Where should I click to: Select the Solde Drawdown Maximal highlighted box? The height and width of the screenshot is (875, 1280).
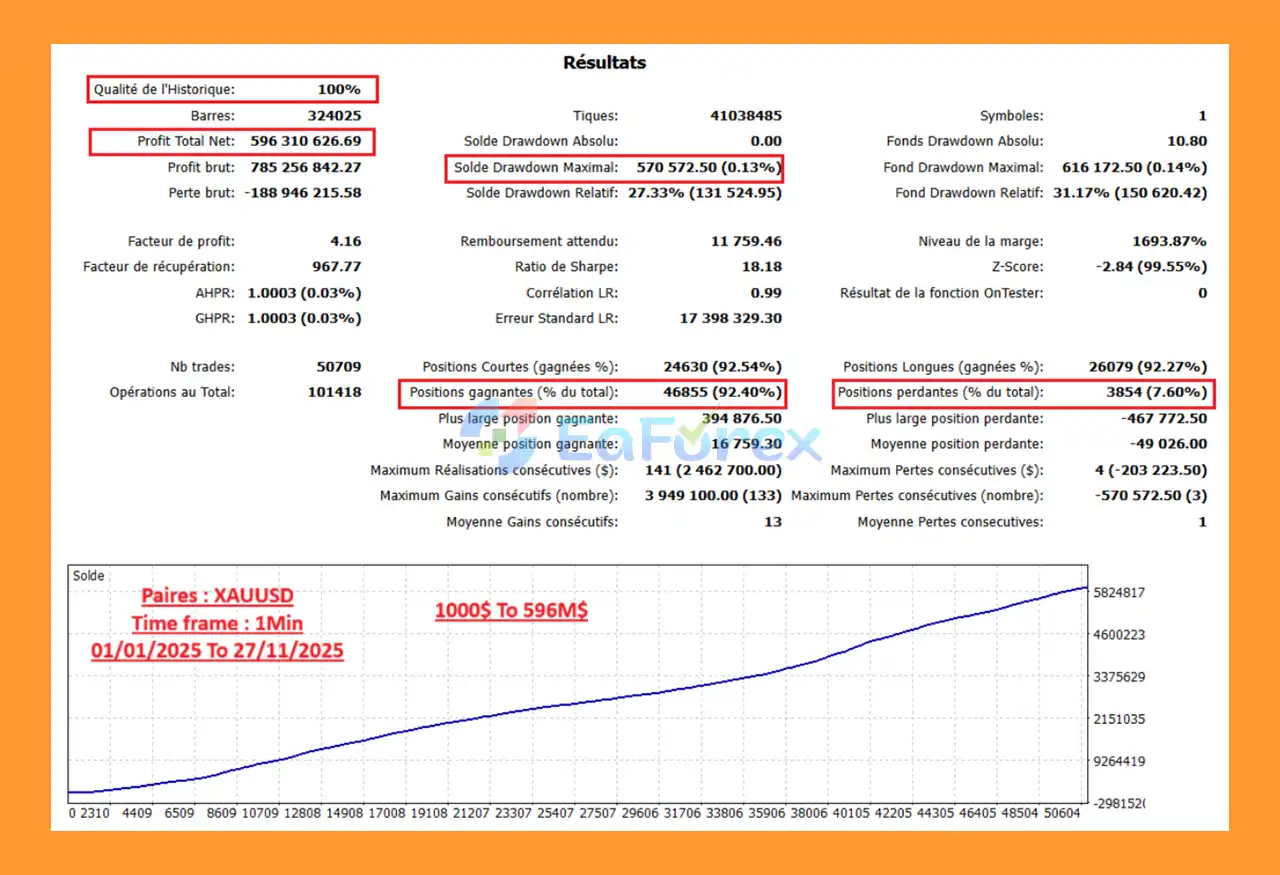click(x=614, y=167)
